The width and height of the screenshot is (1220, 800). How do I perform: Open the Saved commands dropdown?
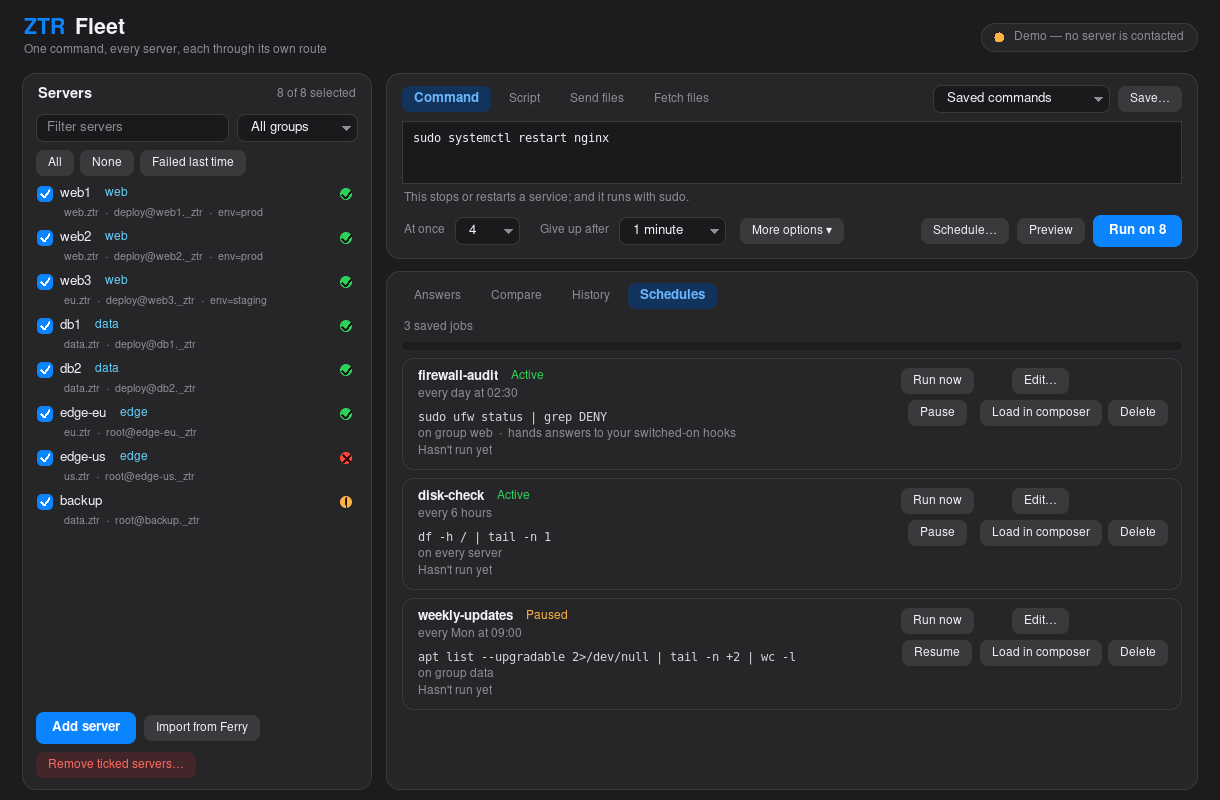pos(1021,98)
